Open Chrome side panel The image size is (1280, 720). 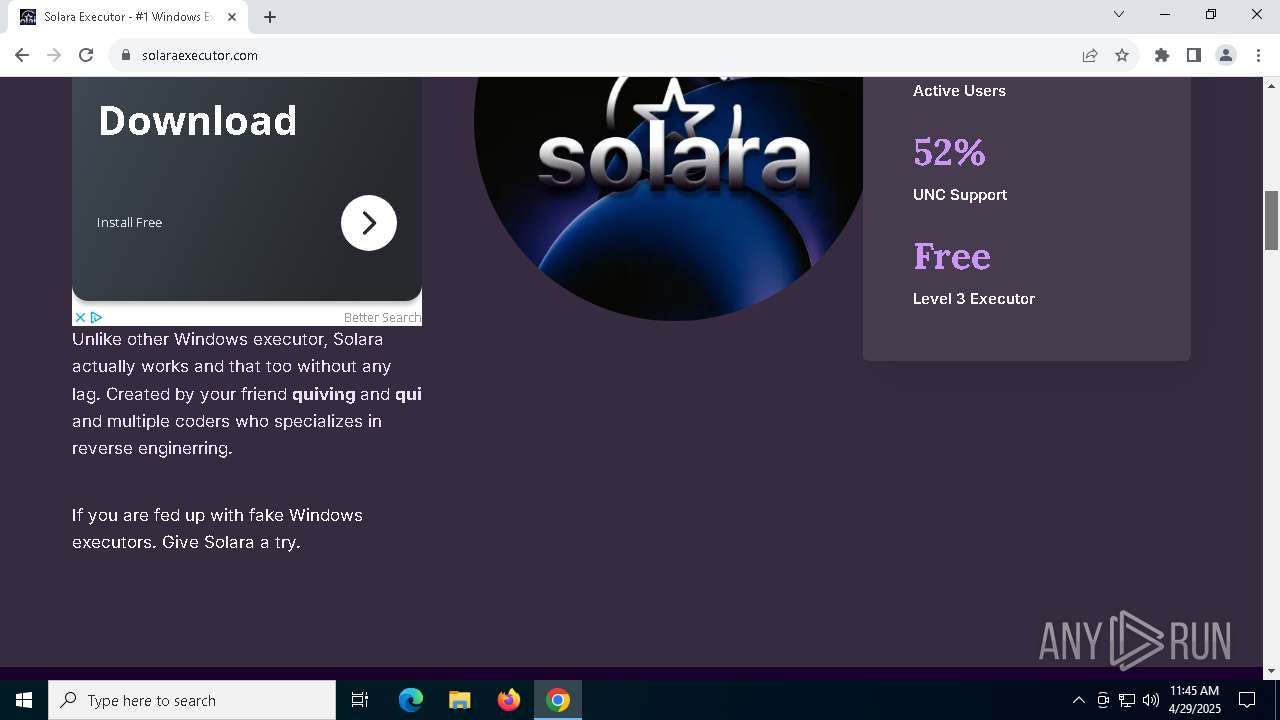tap(1194, 55)
